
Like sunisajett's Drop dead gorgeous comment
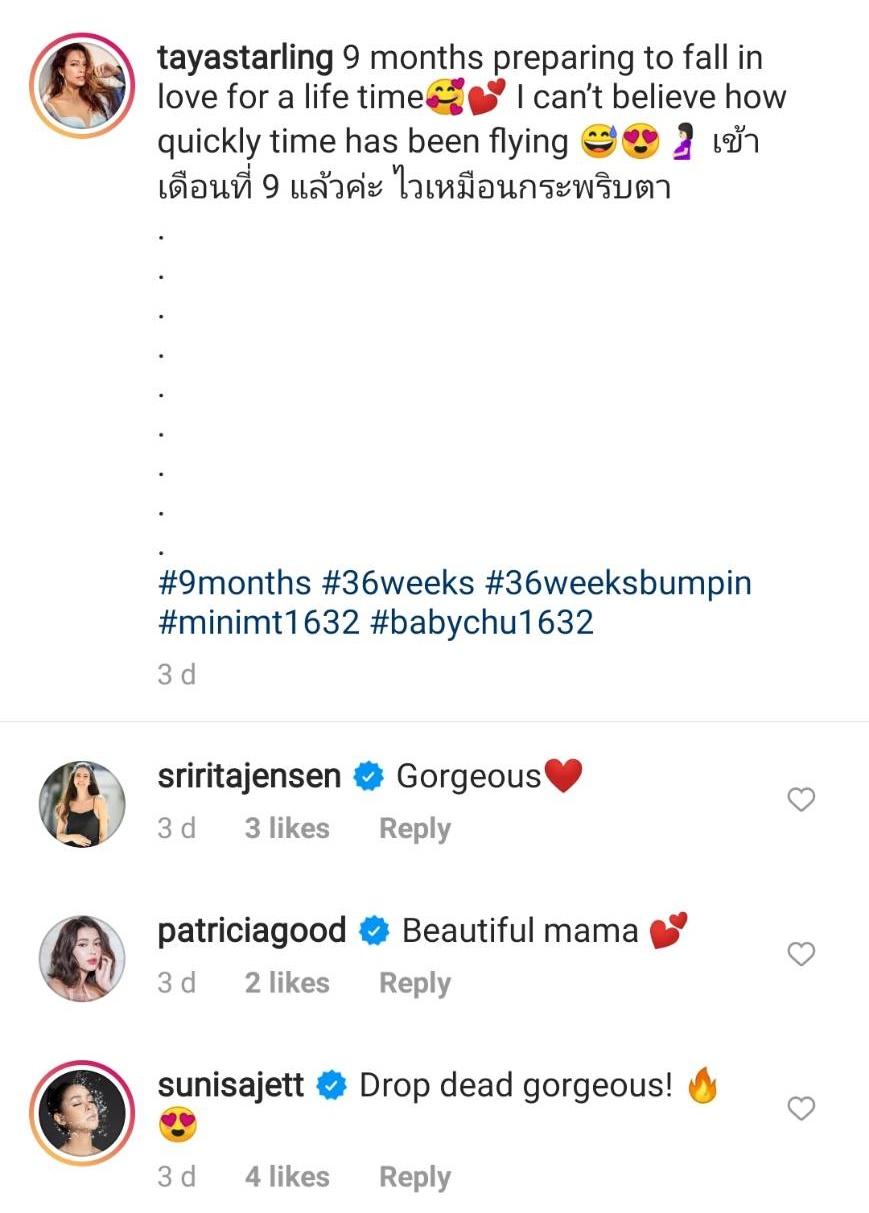click(x=801, y=1109)
